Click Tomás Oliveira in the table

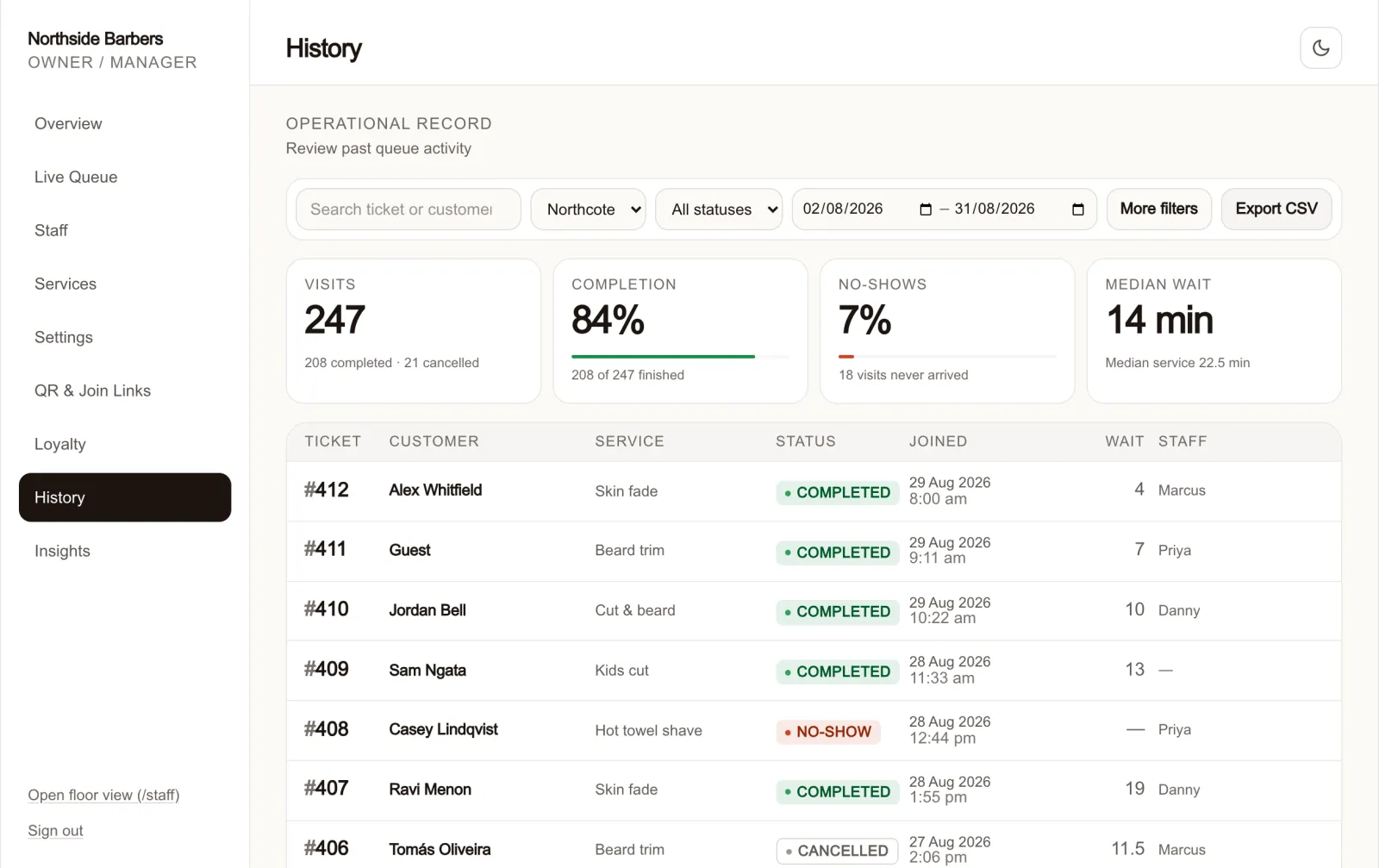tap(440, 849)
